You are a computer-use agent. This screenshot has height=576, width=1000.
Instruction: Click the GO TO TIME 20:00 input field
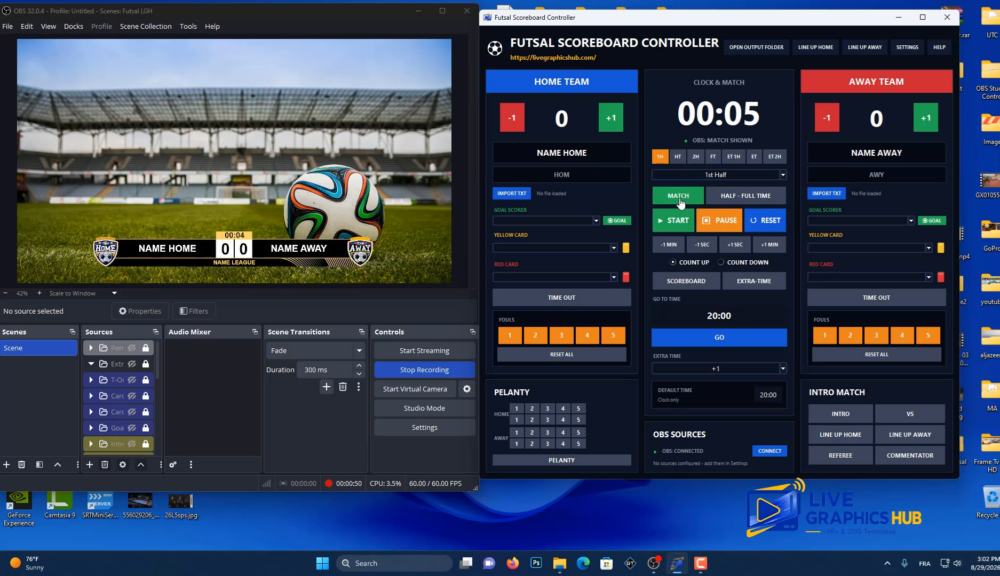tap(719, 316)
